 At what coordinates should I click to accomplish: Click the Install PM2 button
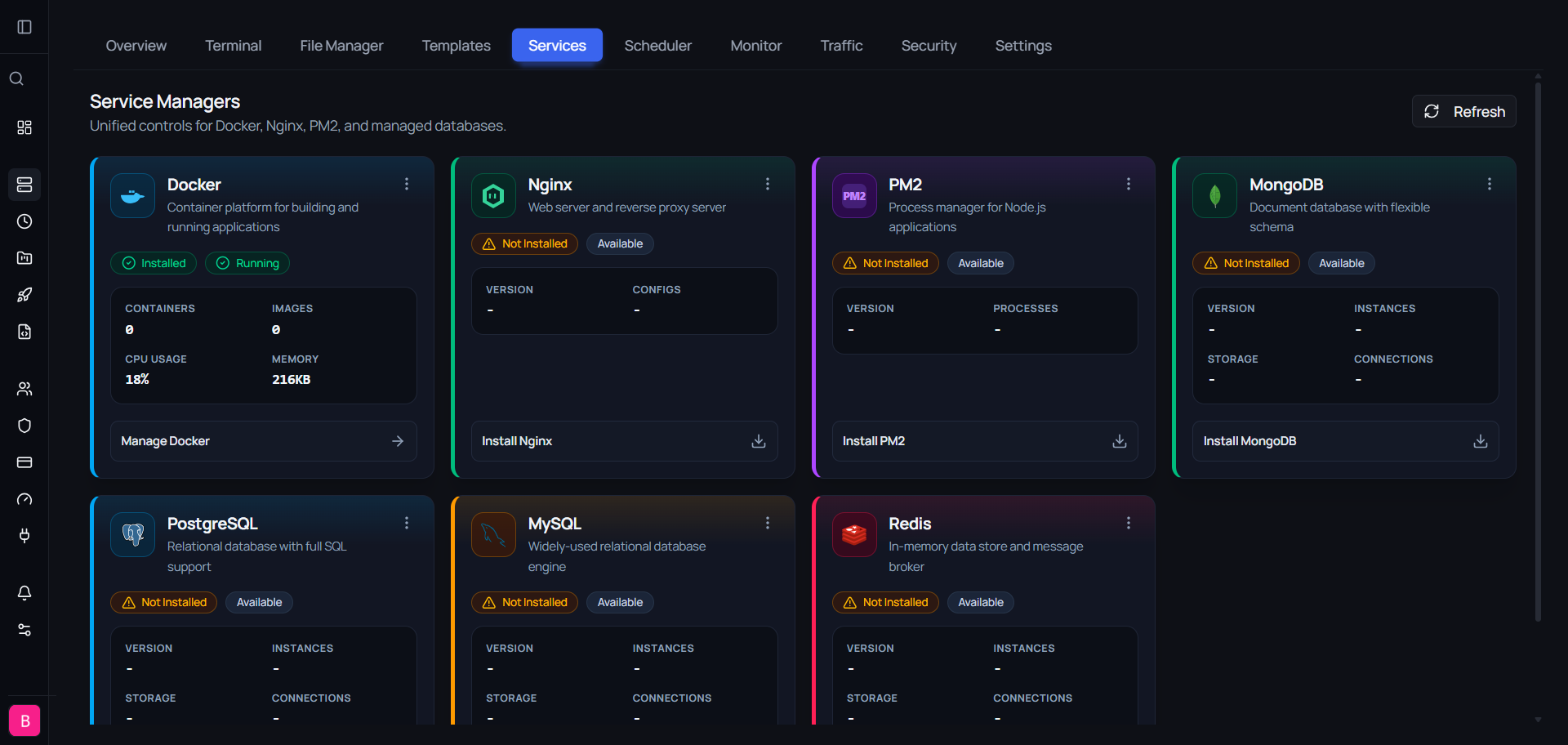pos(985,441)
